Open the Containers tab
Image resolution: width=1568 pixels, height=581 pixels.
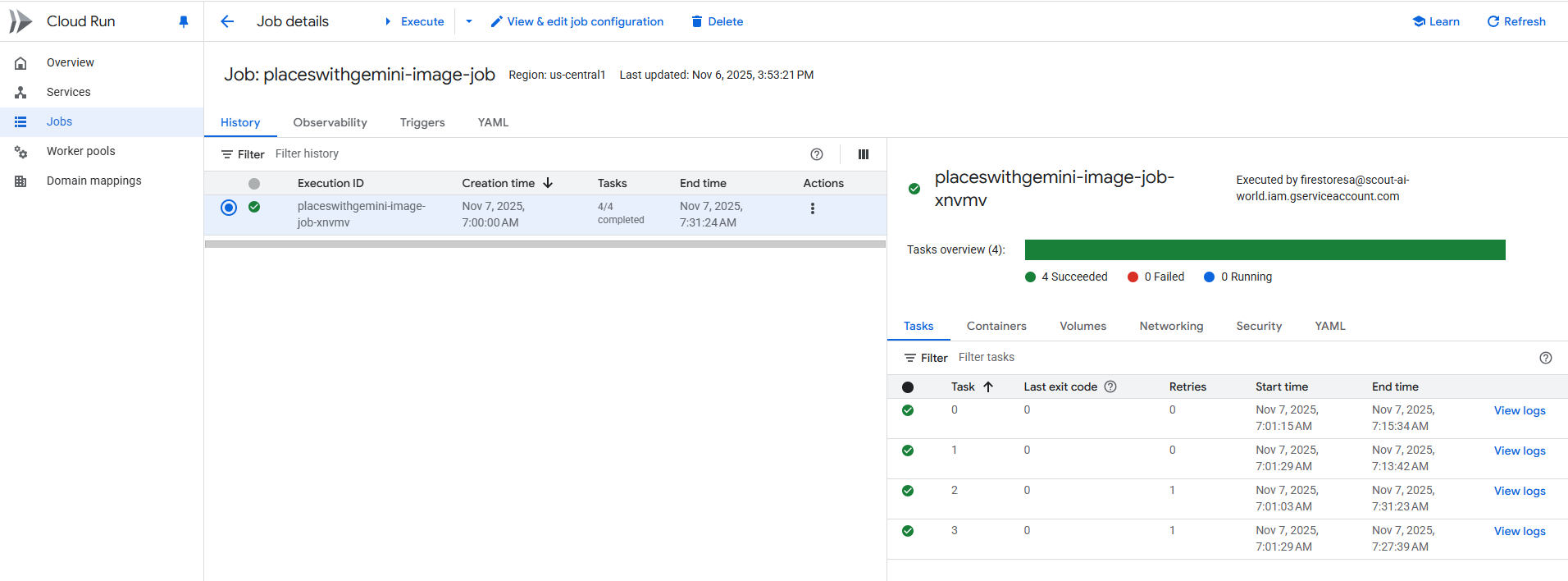(x=996, y=326)
